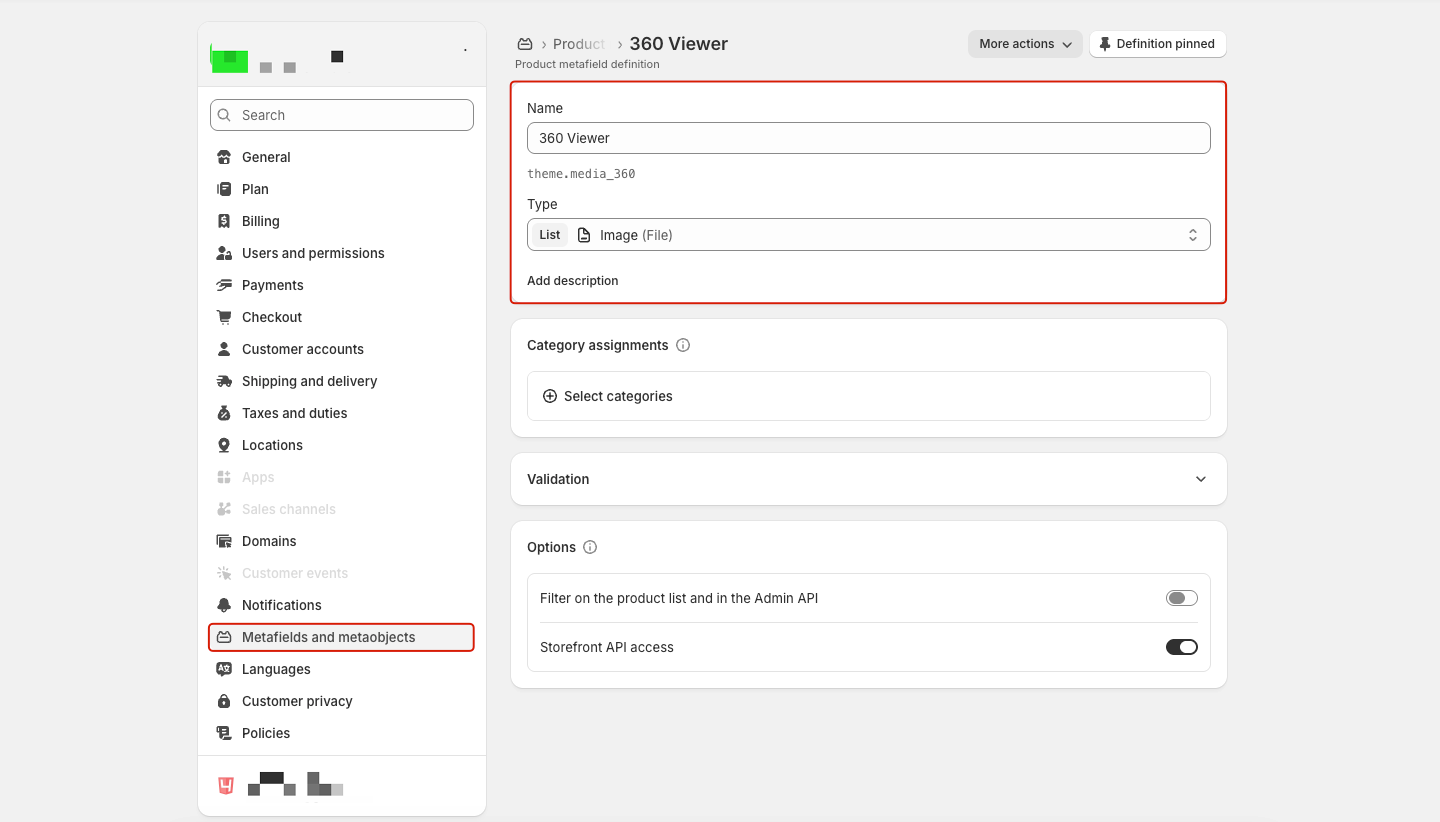The image size is (1440, 822).
Task: Click the Name field containing 360 Viewer
Action: [x=868, y=138]
